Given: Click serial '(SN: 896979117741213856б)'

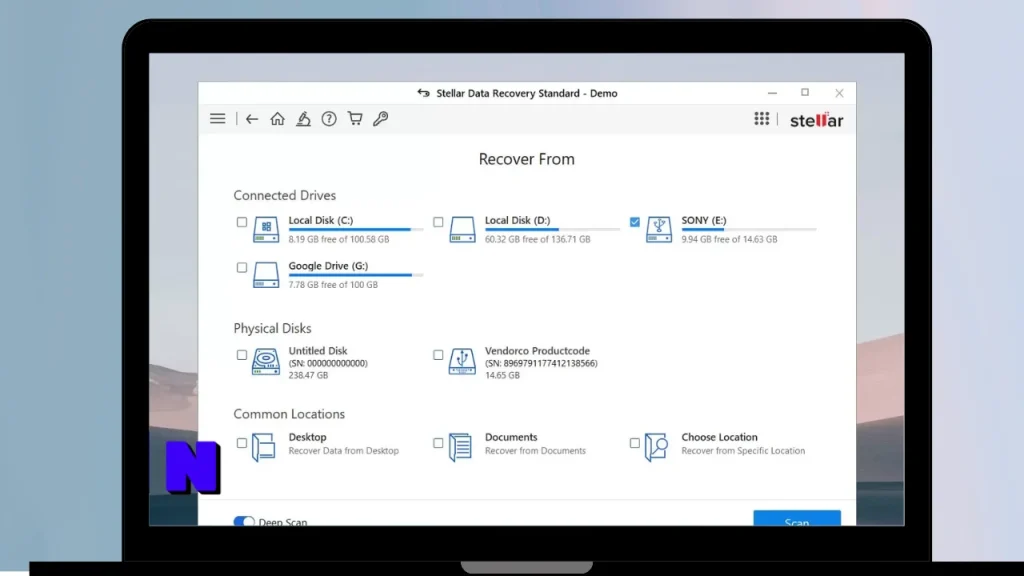Looking at the screenshot, I should (541, 363).
